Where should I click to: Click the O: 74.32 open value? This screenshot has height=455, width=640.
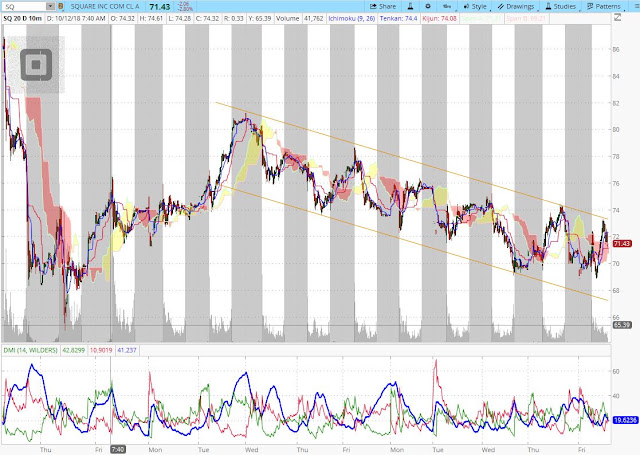[122, 18]
